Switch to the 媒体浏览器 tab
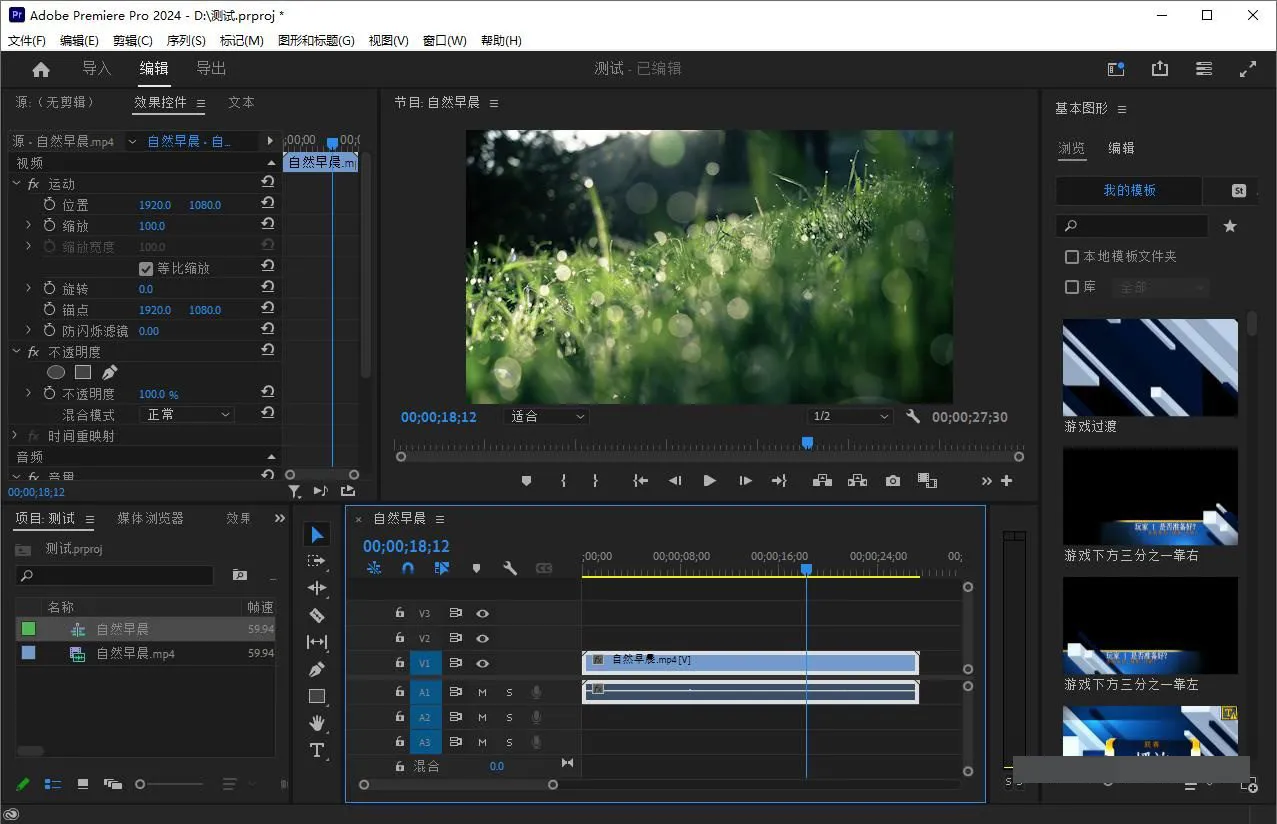Image resolution: width=1277 pixels, height=824 pixels. click(150, 518)
